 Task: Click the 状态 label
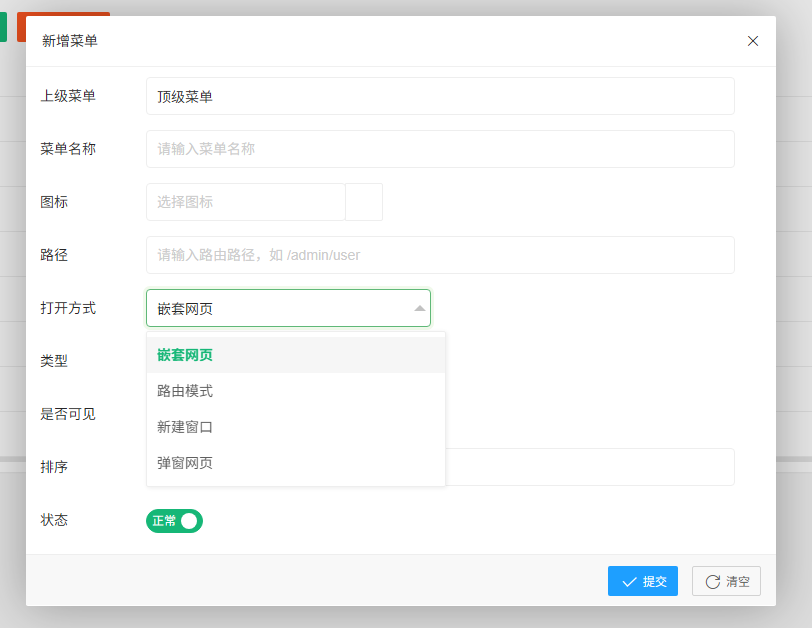click(x=54, y=520)
